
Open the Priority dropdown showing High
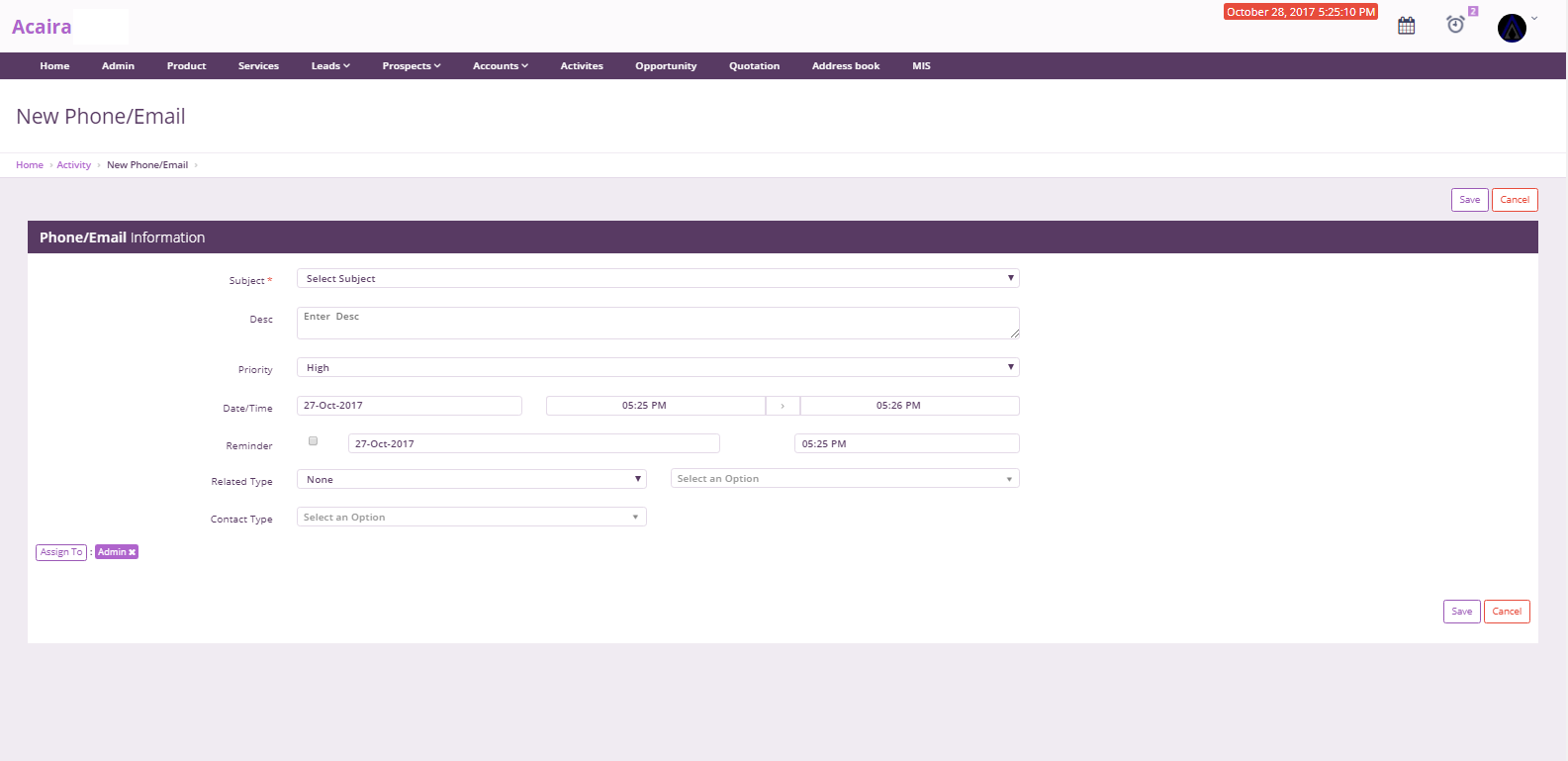click(x=658, y=367)
